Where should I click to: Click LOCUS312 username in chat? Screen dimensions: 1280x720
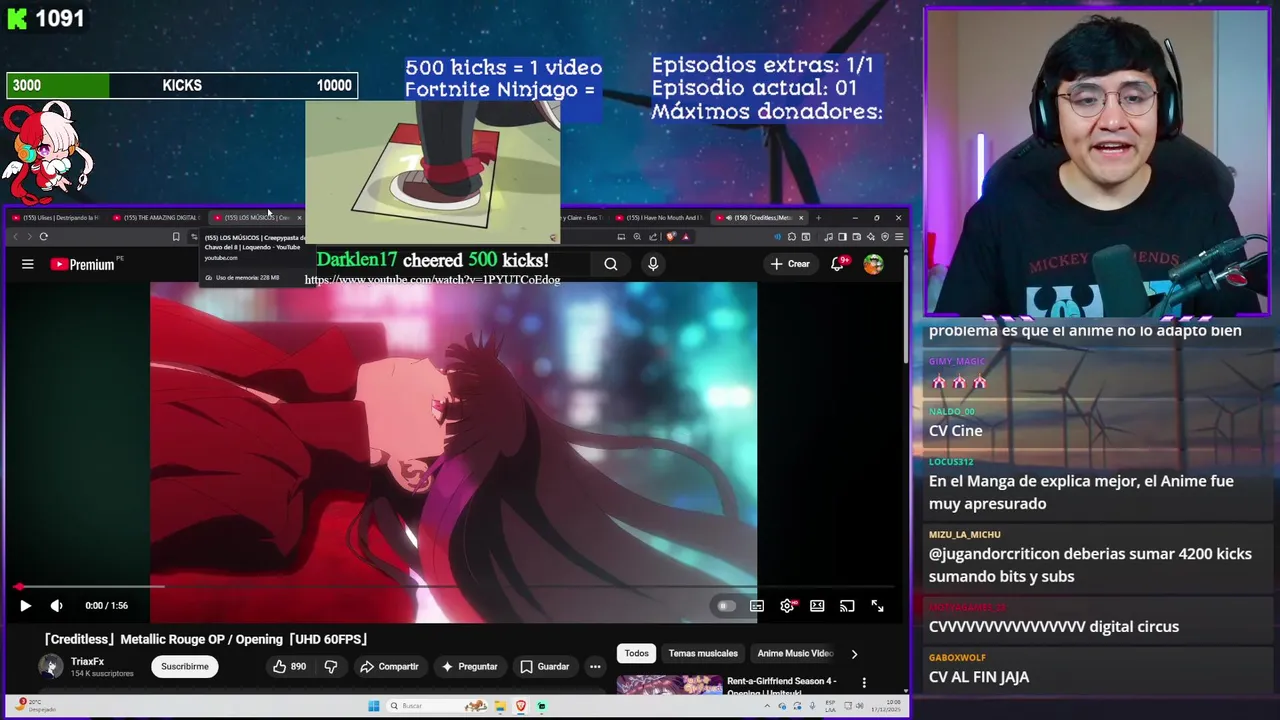coord(951,462)
